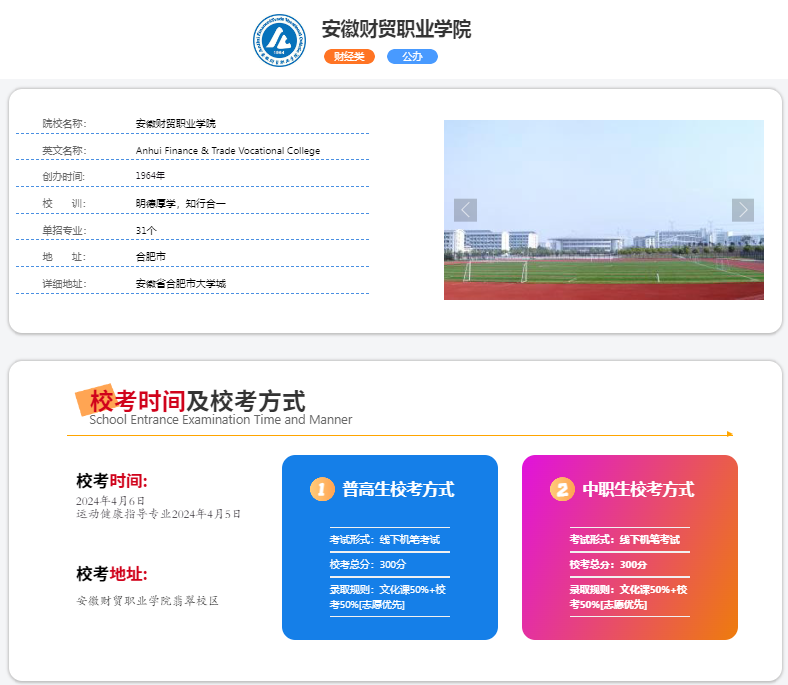Click the 院校名称 field label

click(64, 124)
